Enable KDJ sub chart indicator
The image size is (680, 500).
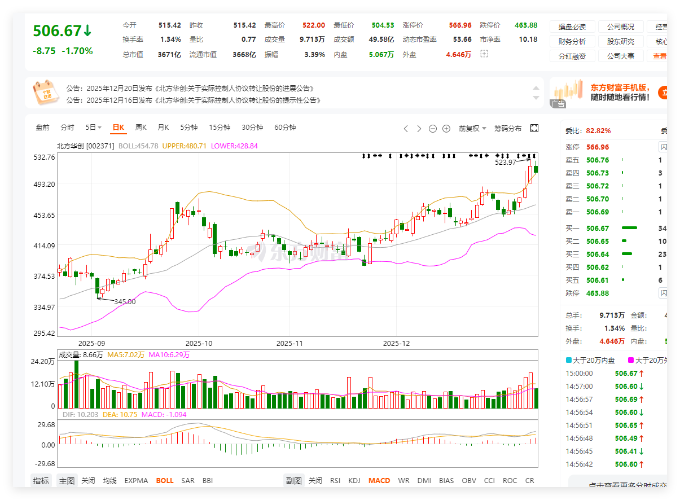(x=354, y=480)
